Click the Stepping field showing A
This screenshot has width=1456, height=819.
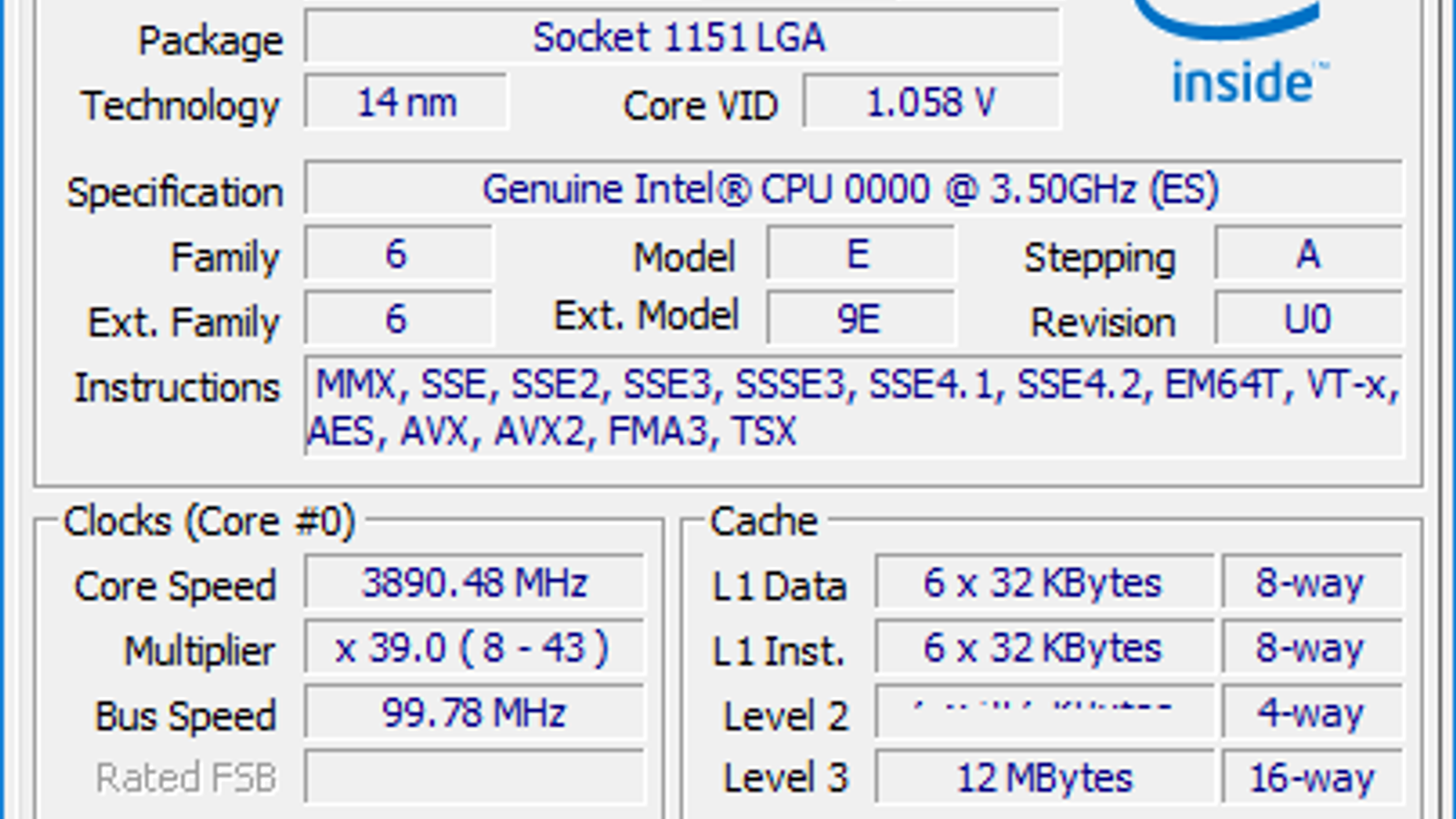coord(1308,255)
